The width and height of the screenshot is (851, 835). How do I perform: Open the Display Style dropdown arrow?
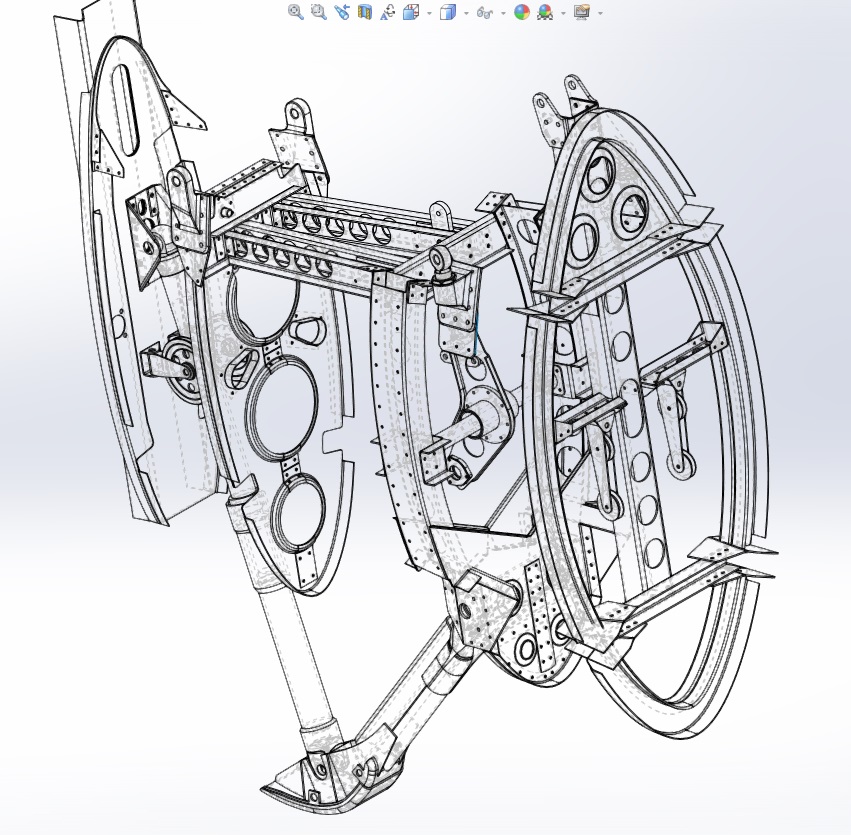point(466,12)
